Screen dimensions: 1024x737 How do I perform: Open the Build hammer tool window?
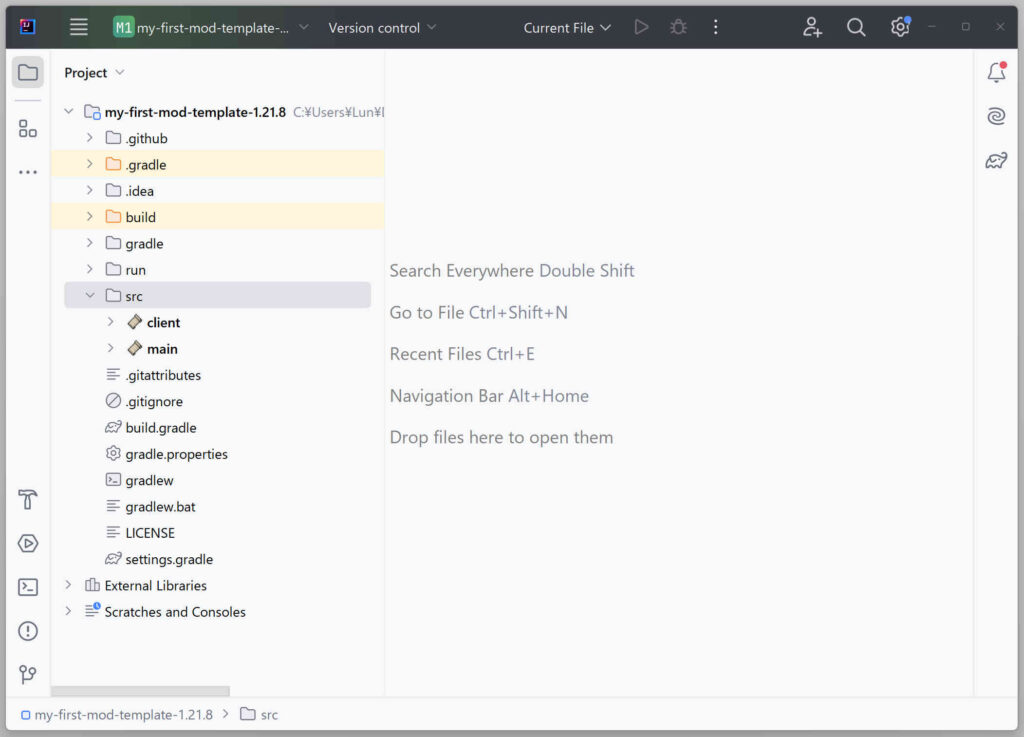pos(28,499)
